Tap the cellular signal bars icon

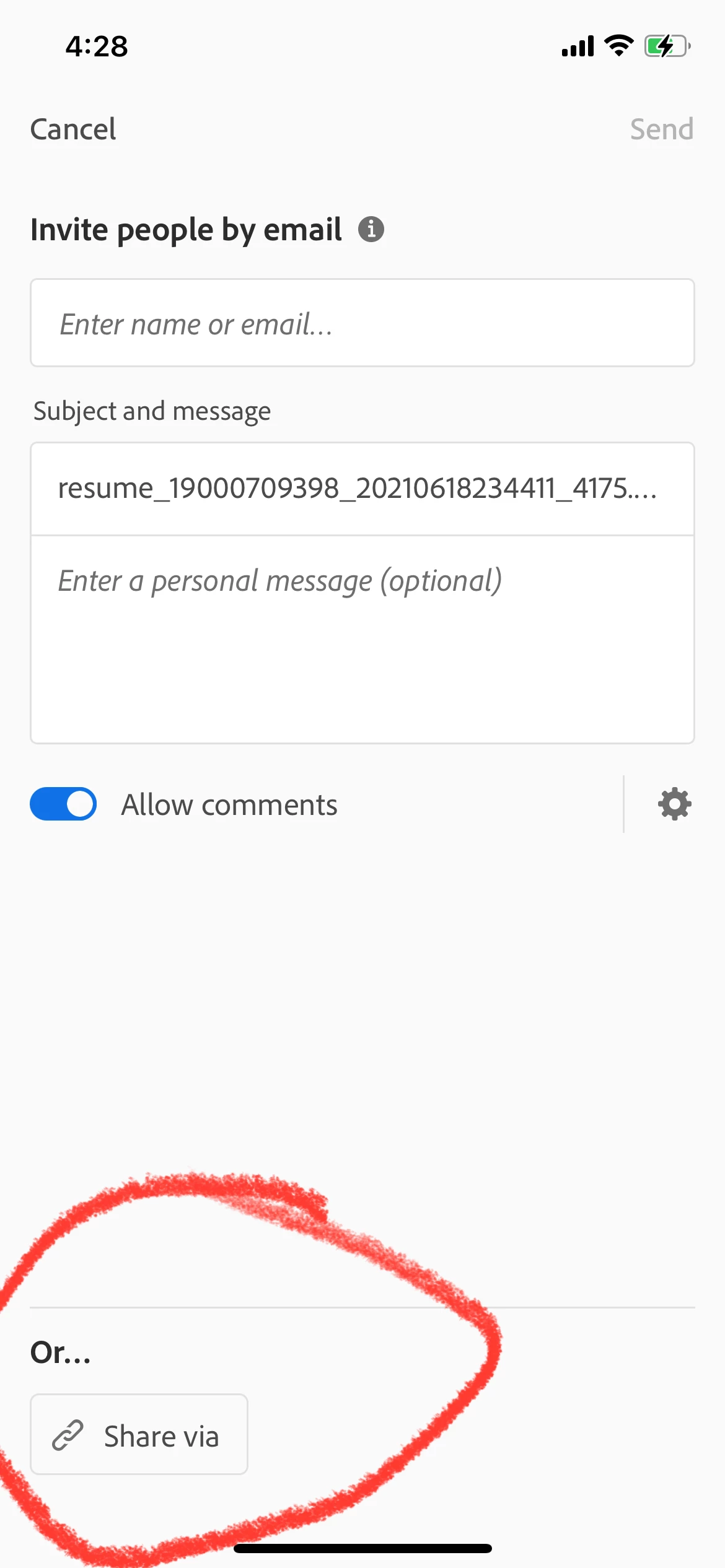click(x=578, y=46)
